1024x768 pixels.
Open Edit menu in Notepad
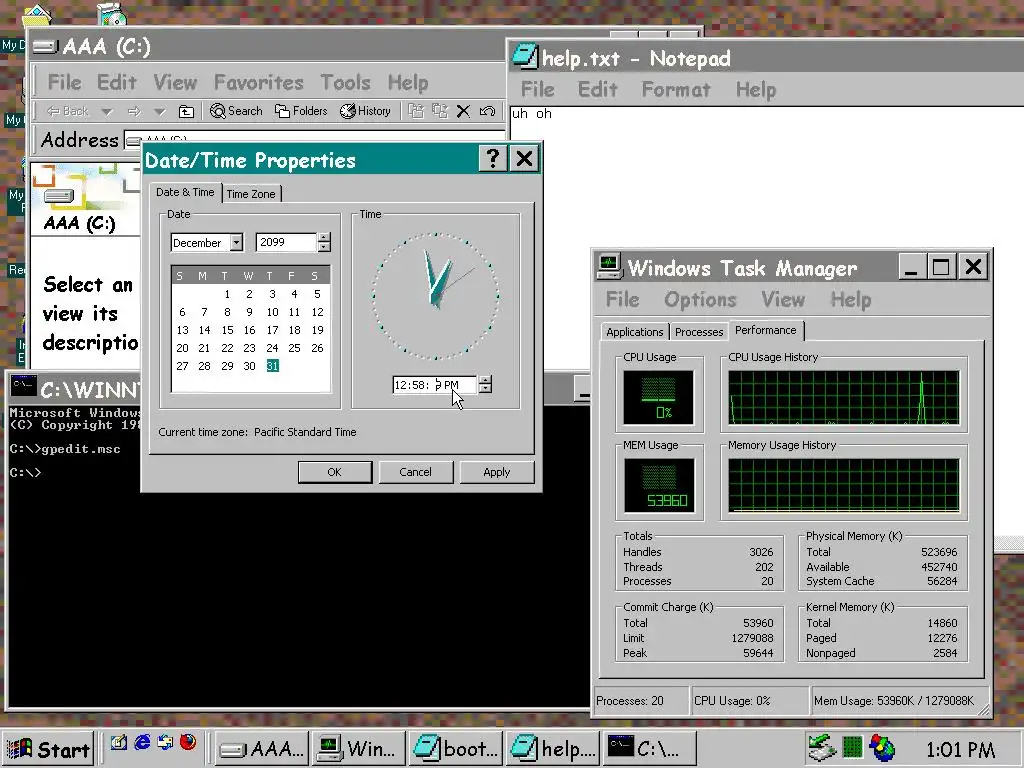click(x=598, y=89)
